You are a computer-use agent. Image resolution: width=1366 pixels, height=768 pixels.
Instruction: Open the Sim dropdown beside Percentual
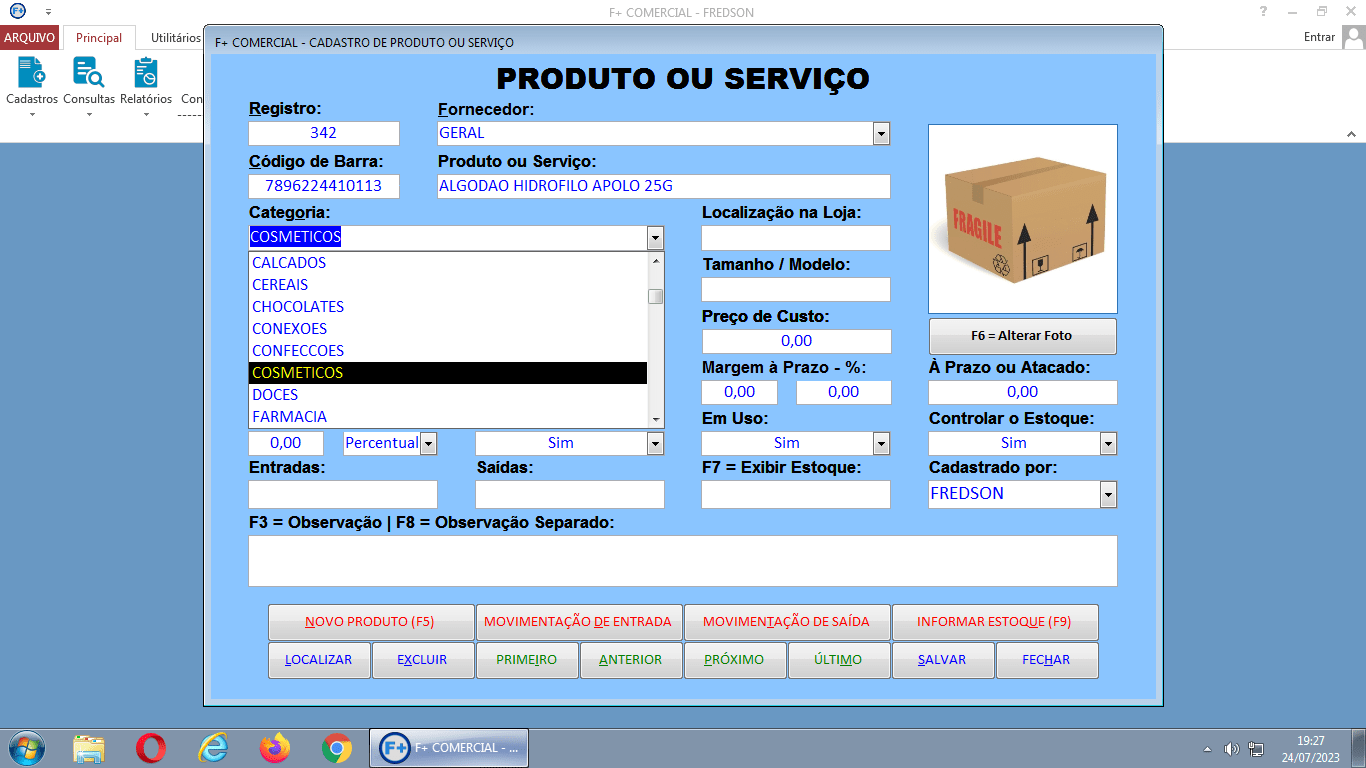coord(655,443)
